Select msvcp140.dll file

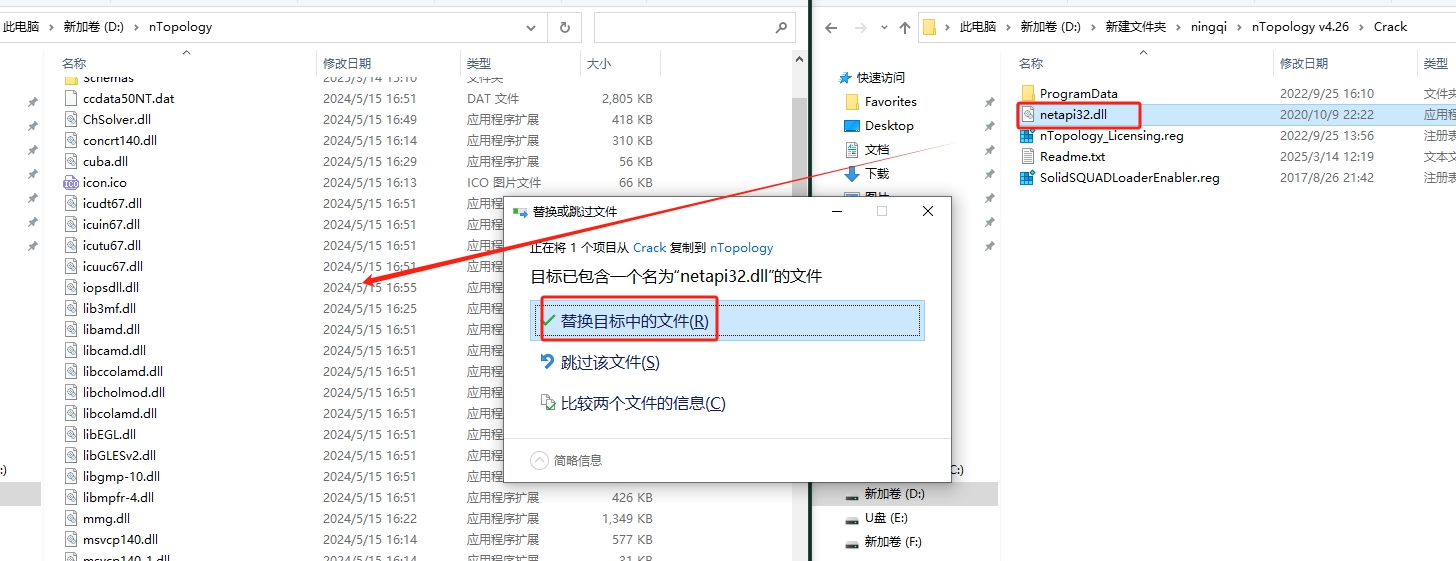pyautogui.click(x=120, y=539)
